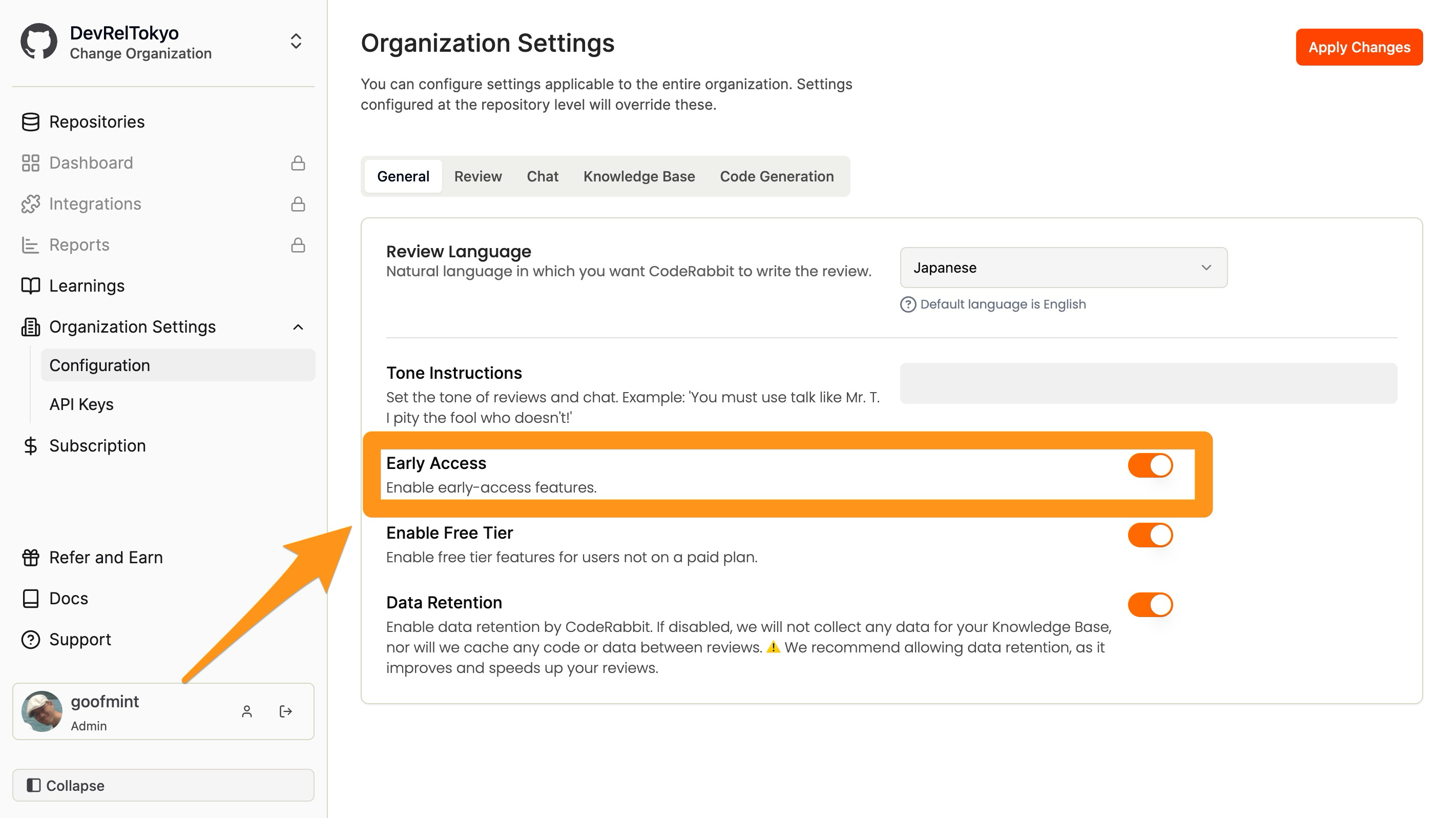This screenshot has height=818, width=1456.
Task: Open the DevRelTokyo organization switcher
Action: coord(296,42)
